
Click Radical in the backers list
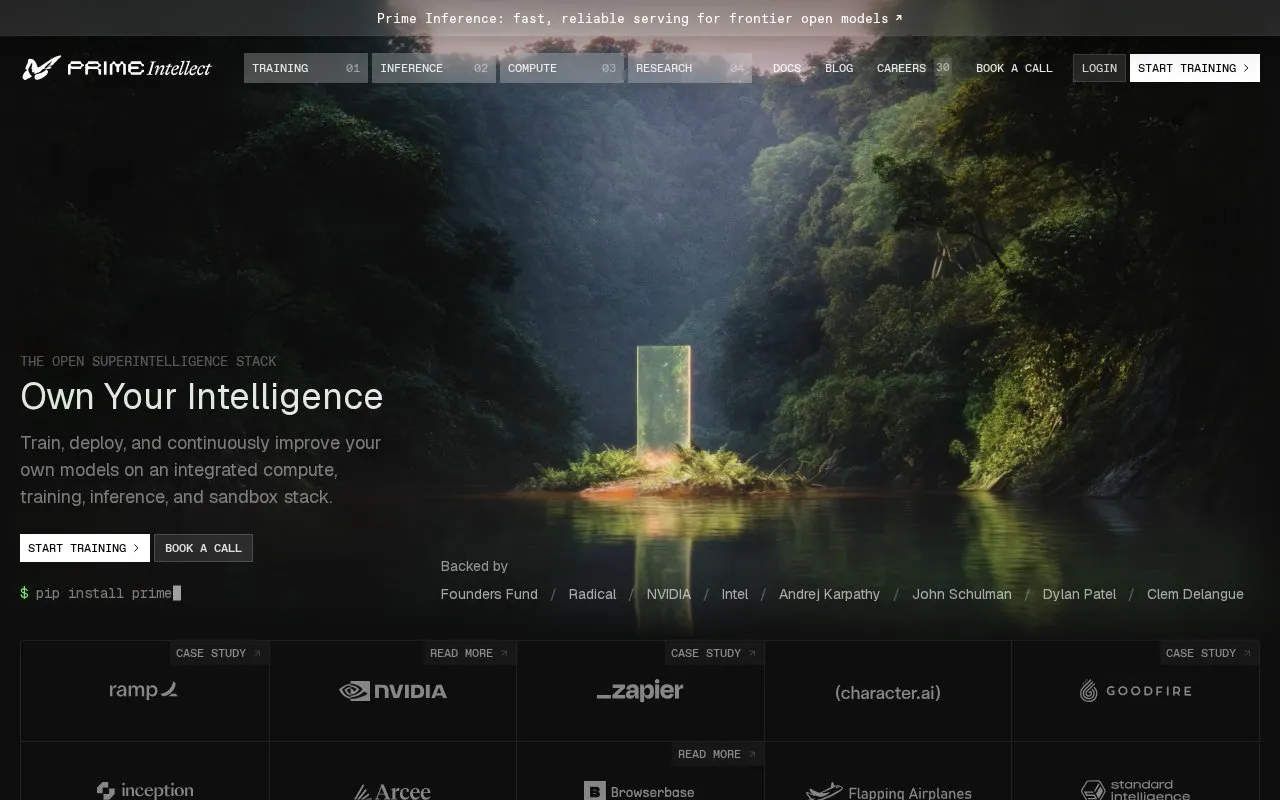click(592, 594)
